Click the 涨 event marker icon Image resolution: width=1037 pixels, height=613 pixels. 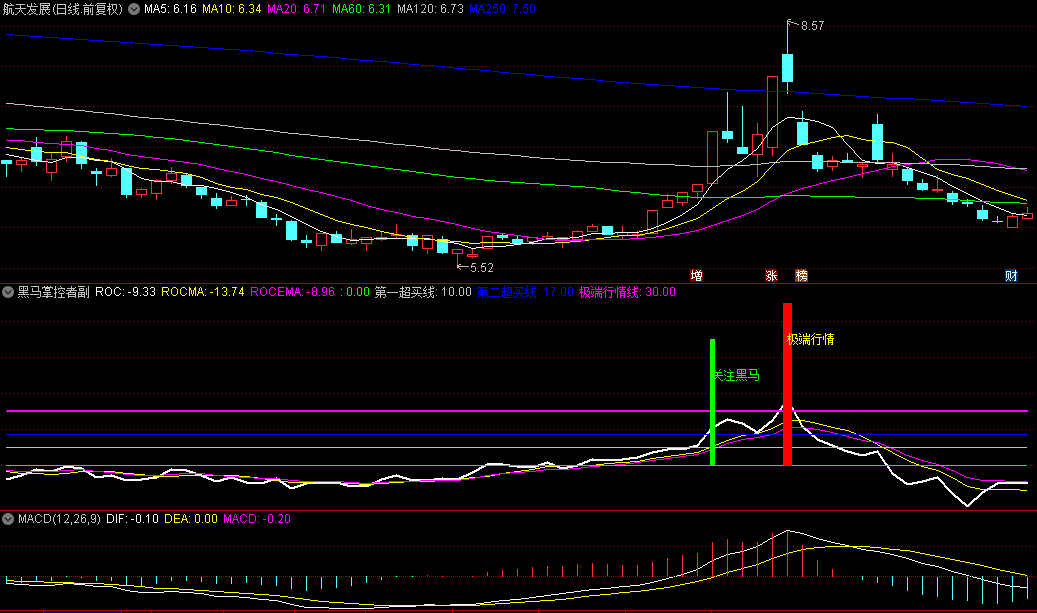[x=771, y=275]
